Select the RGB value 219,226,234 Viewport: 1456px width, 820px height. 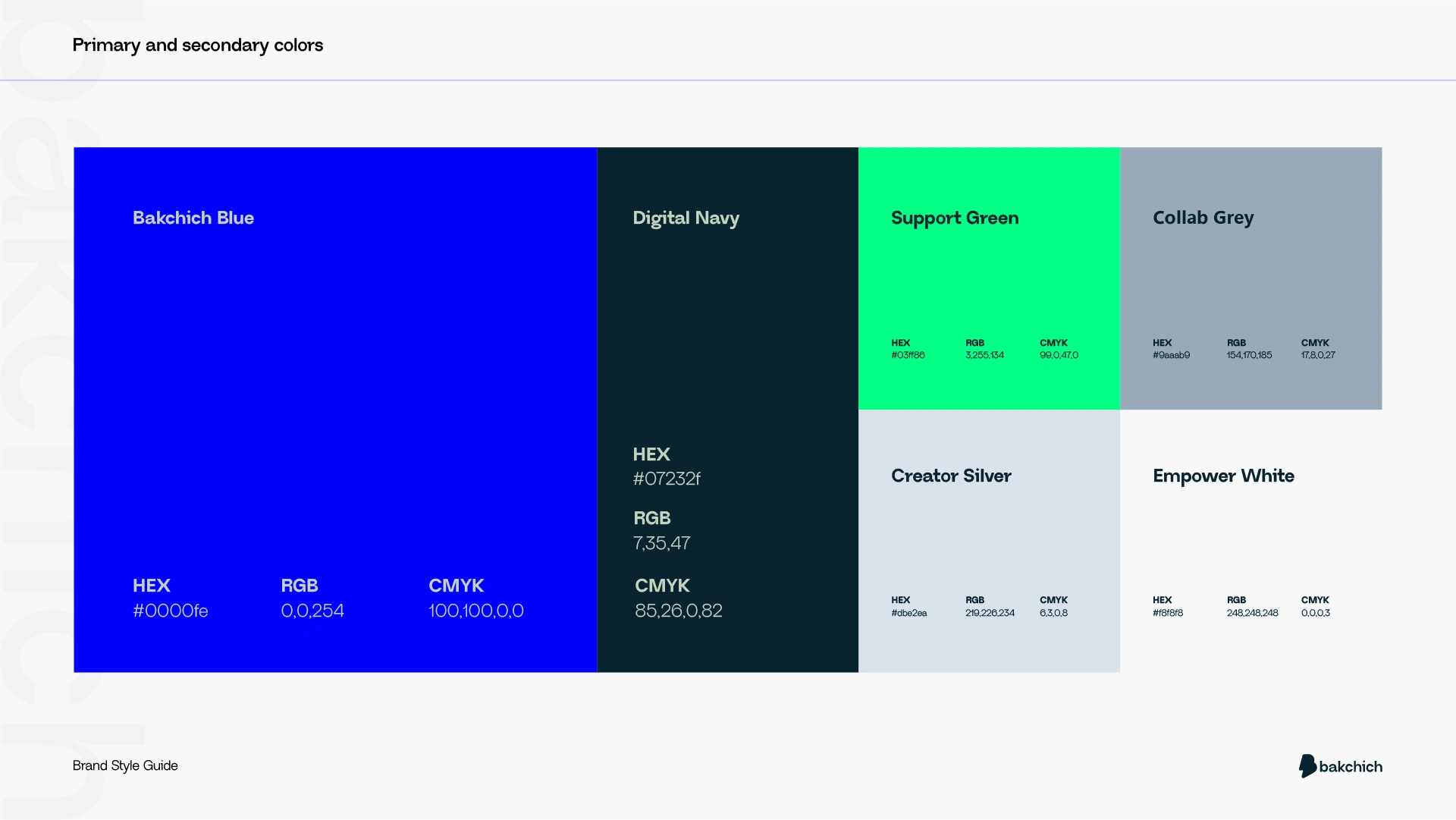tap(990, 613)
